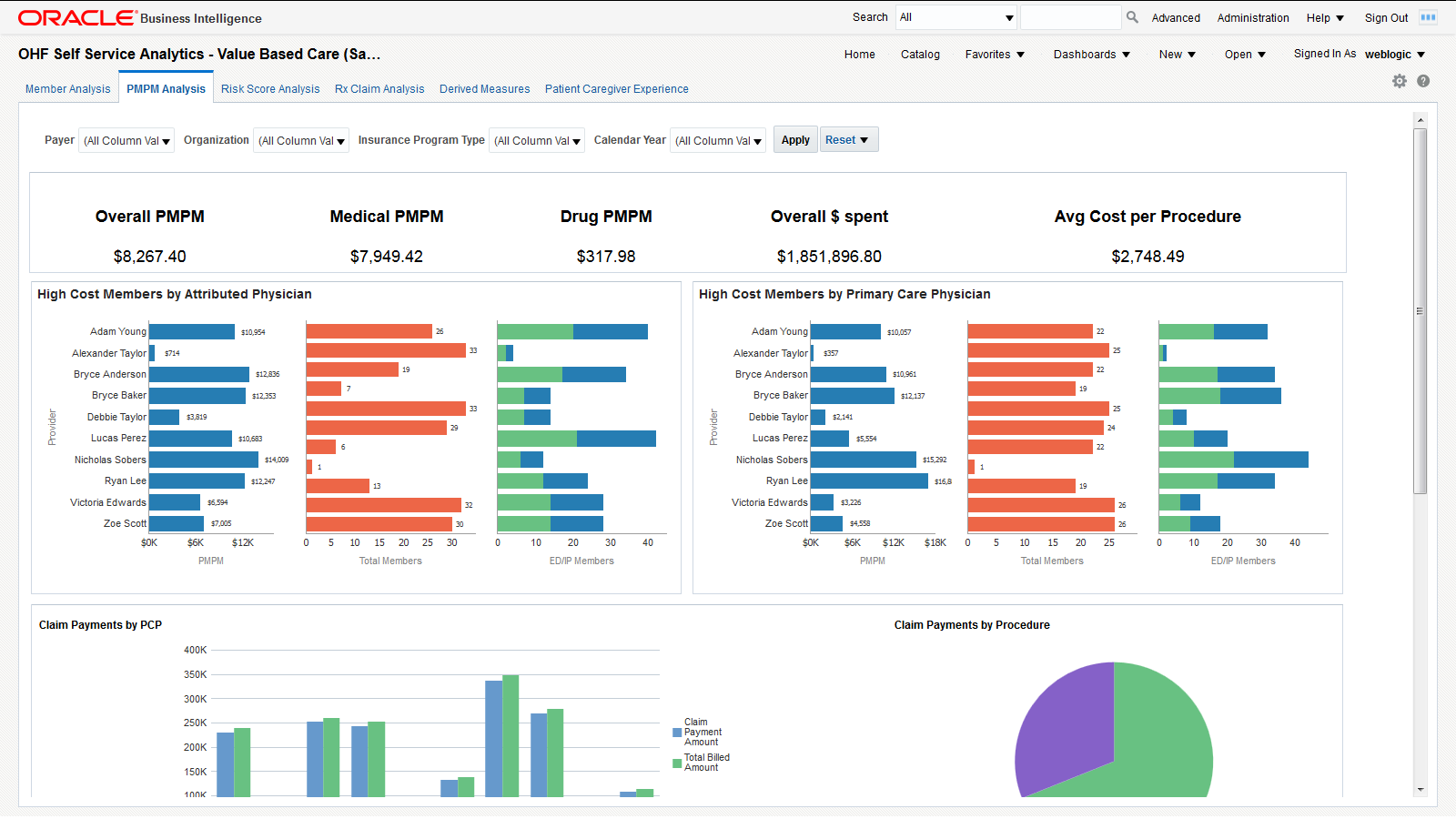Click the Total Billed Amount legend marker
This screenshot has height=819, width=1456.
675,762
